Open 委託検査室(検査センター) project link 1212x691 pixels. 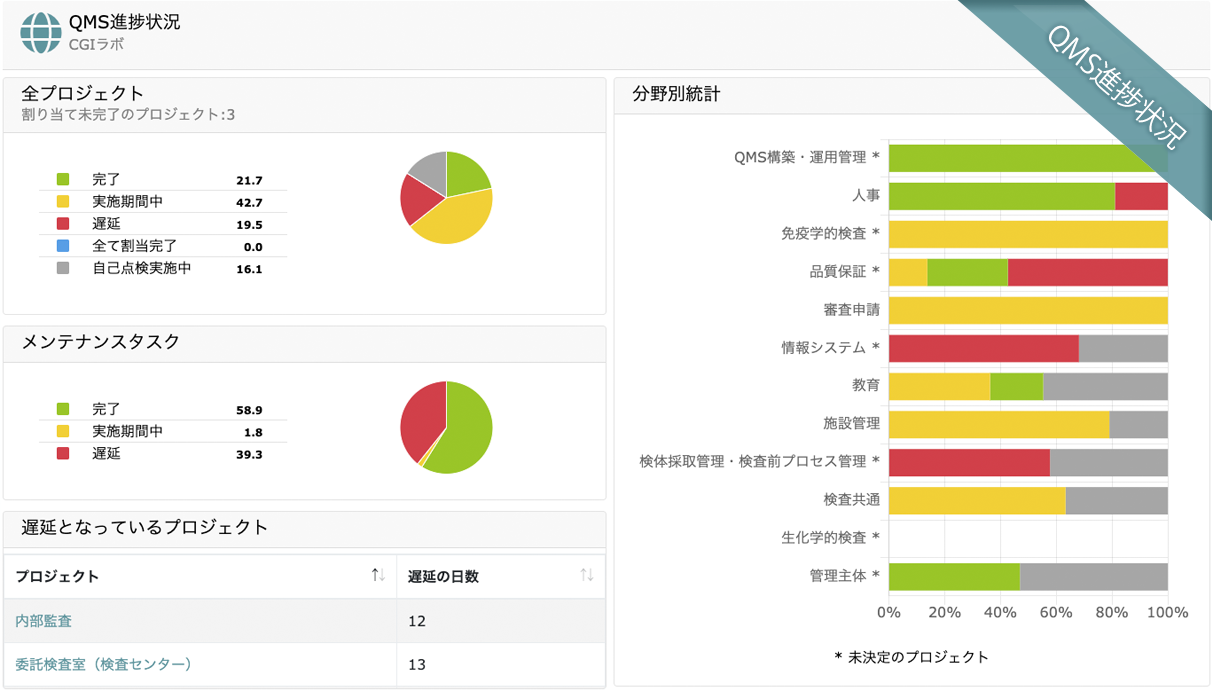103,664
